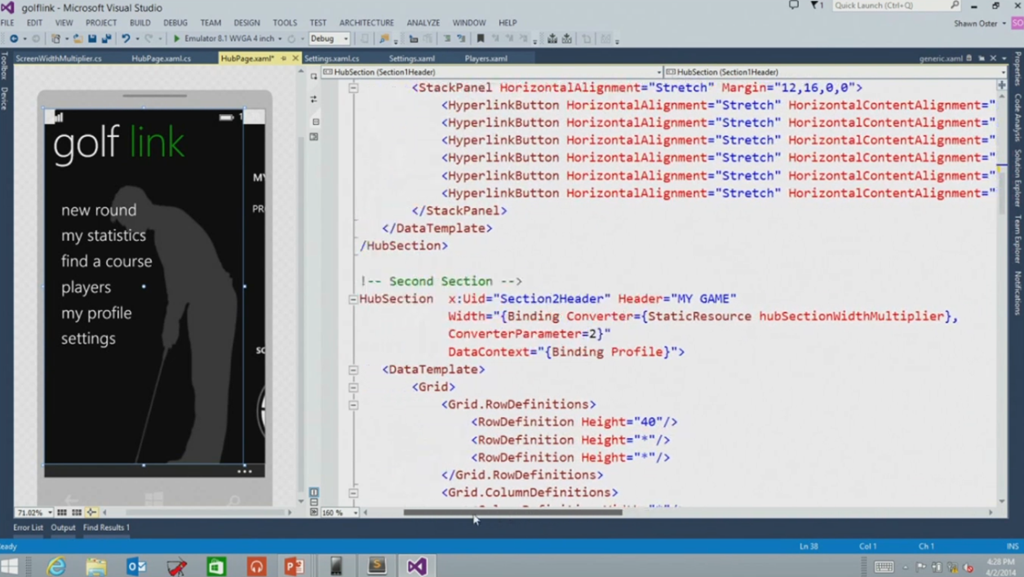Collapse the Grid.RowDefinitions region
This screenshot has width=1024, height=577.
[x=353, y=405]
